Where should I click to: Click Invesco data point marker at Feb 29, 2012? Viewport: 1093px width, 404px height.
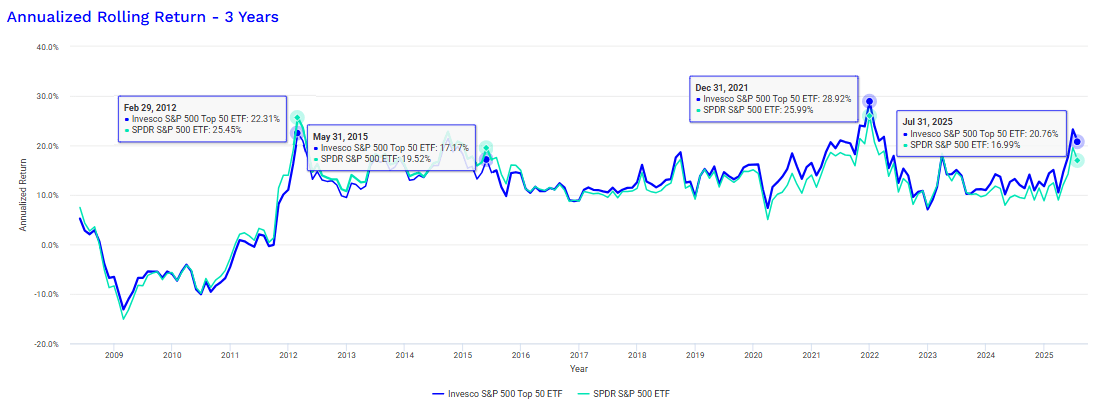click(297, 133)
